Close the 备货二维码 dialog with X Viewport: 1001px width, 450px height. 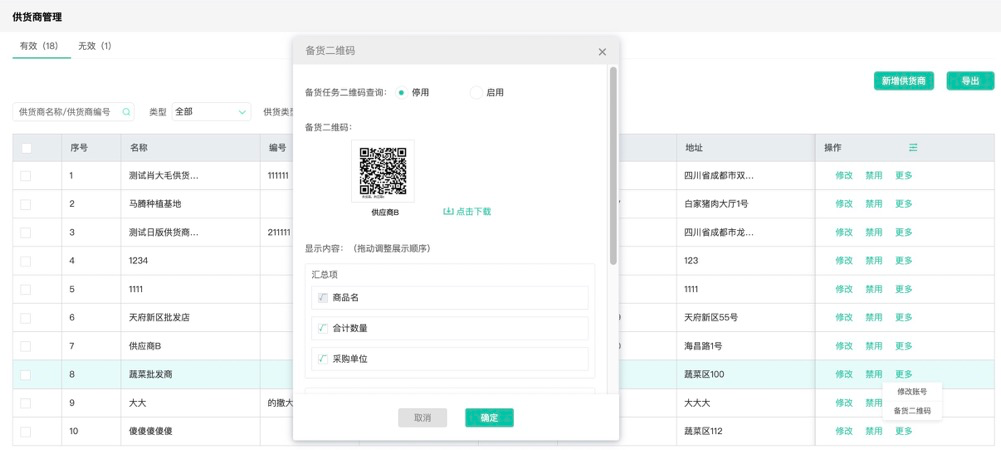(x=602, y=52)
